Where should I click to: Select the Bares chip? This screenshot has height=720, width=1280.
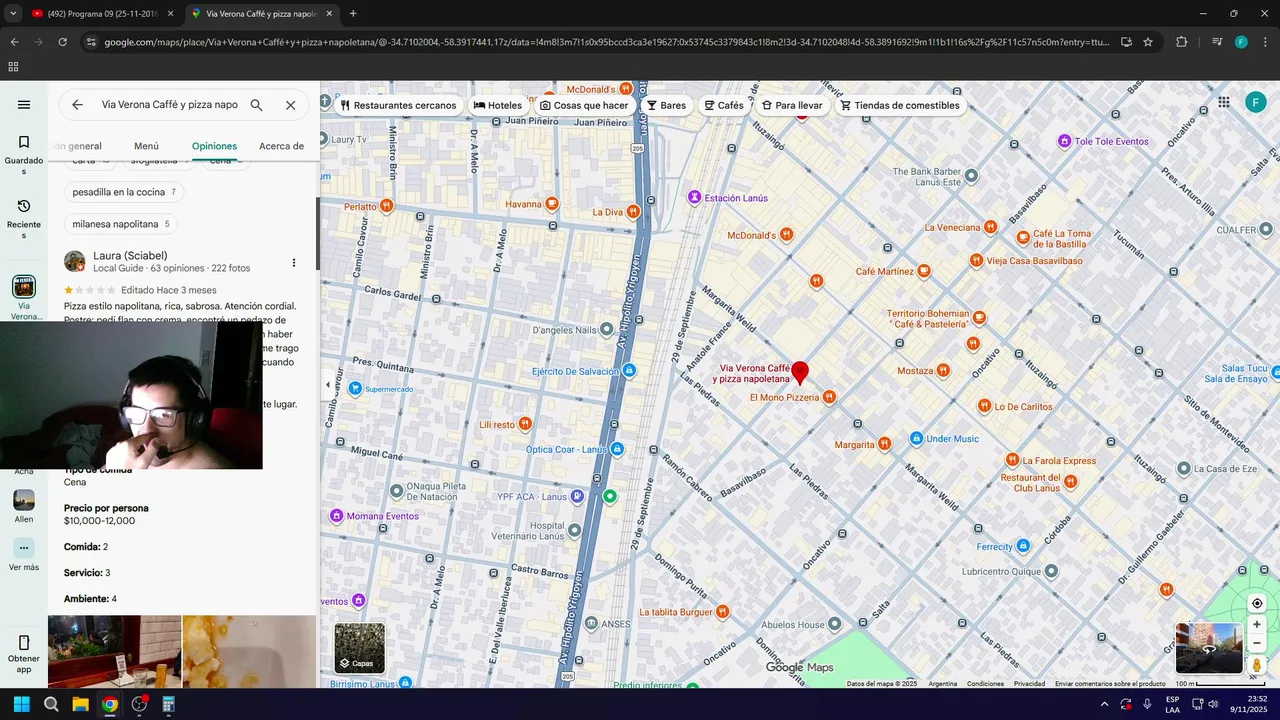pos(666,105)
